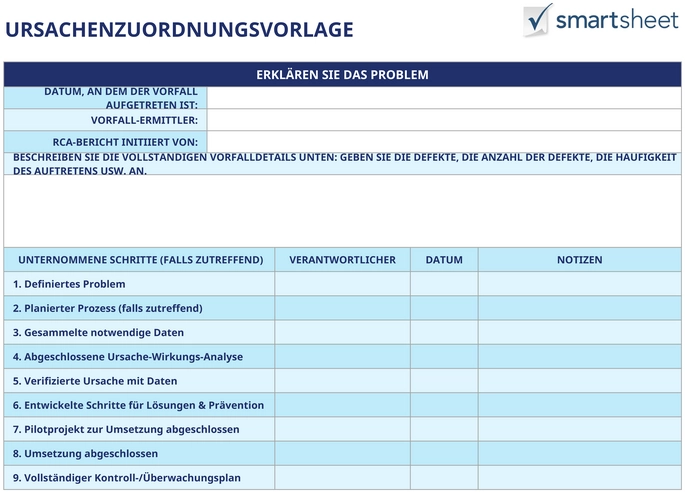Image resolution: width=685 pixels, height=492 pixels.
Task: Select the VORFALL-ERMITTLER label
Action: click(x=144, y=120)
